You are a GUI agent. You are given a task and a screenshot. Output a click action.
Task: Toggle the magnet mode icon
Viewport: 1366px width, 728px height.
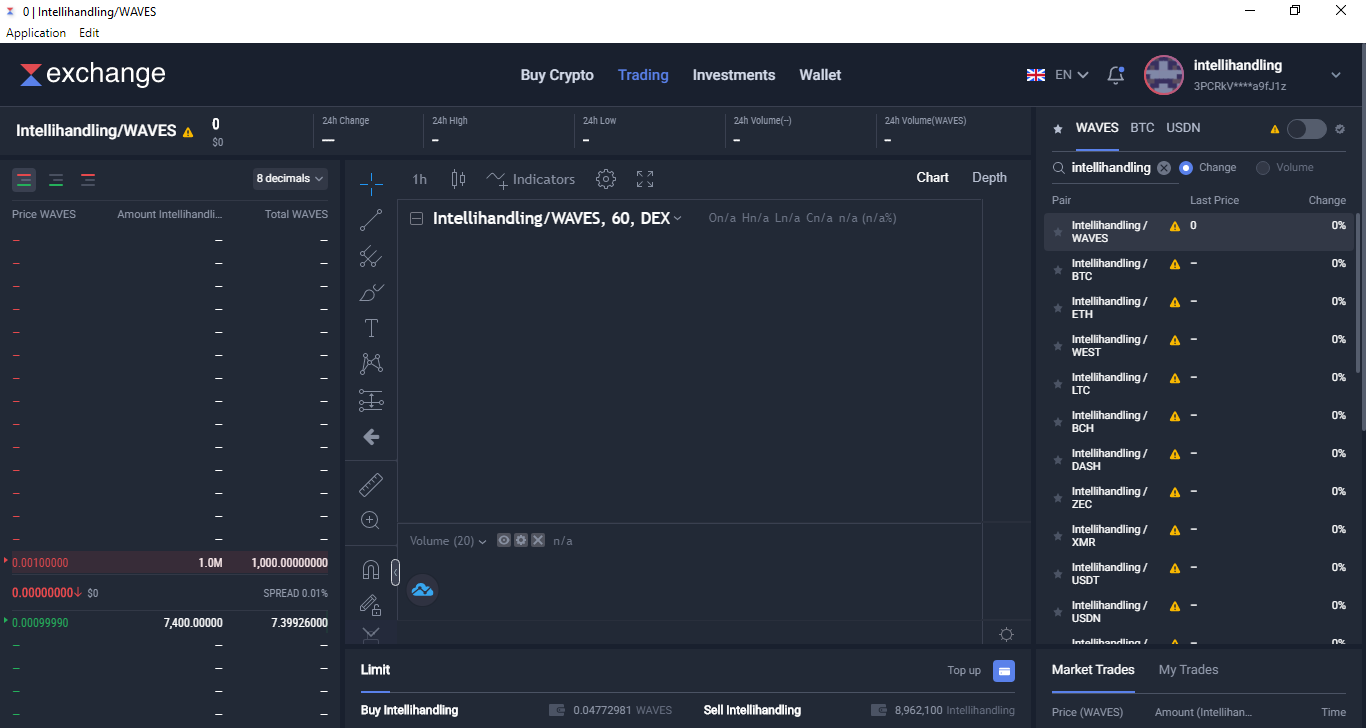pyautogui.click(x=371, y=570)
